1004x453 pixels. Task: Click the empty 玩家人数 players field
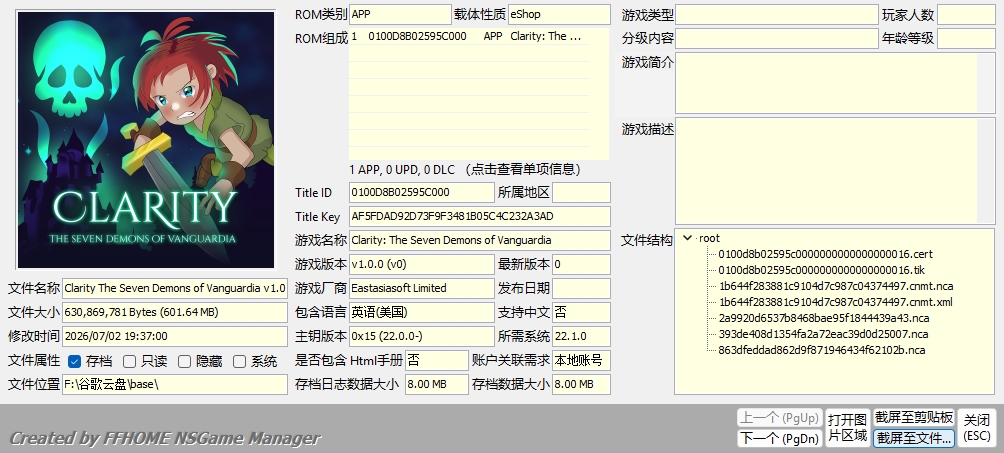tap(966, 14)
